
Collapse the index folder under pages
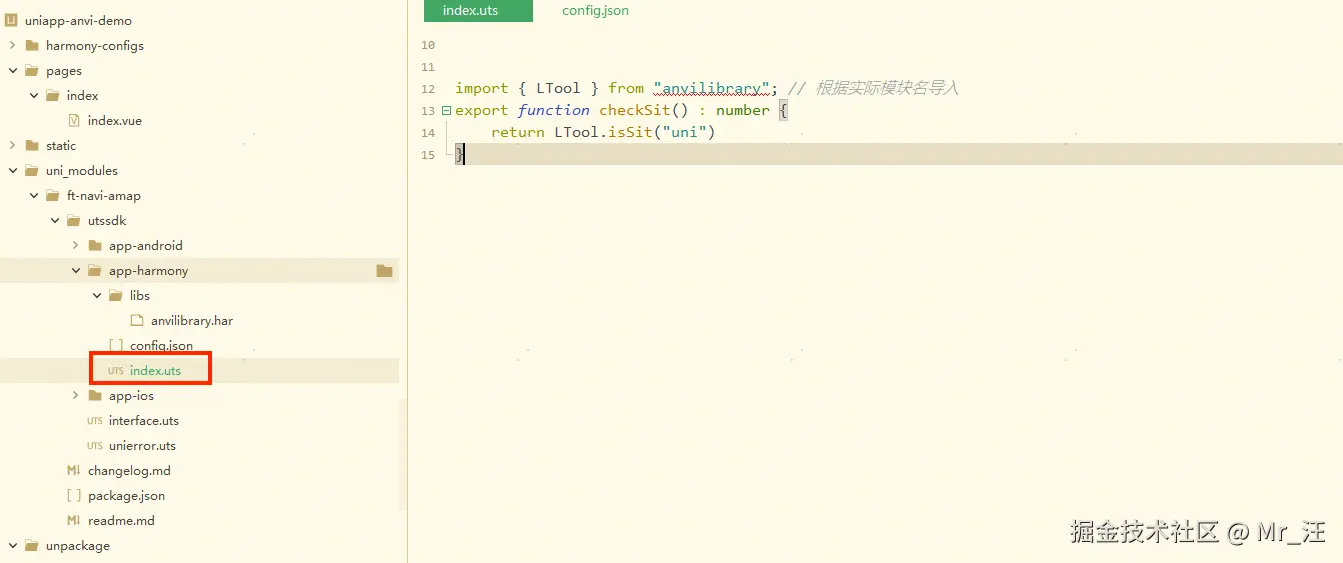click(34, 95)
